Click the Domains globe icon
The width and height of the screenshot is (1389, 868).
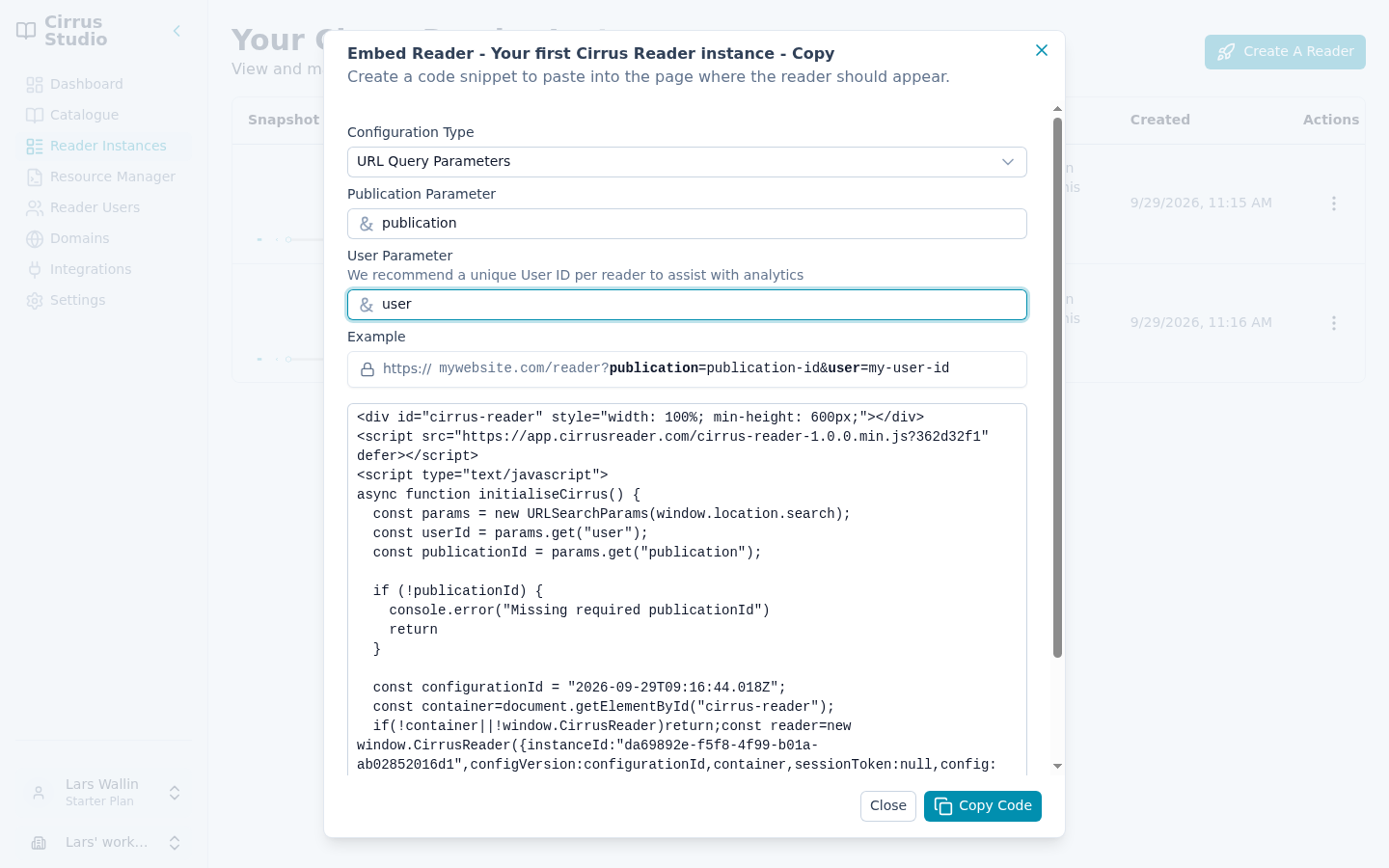35,239
